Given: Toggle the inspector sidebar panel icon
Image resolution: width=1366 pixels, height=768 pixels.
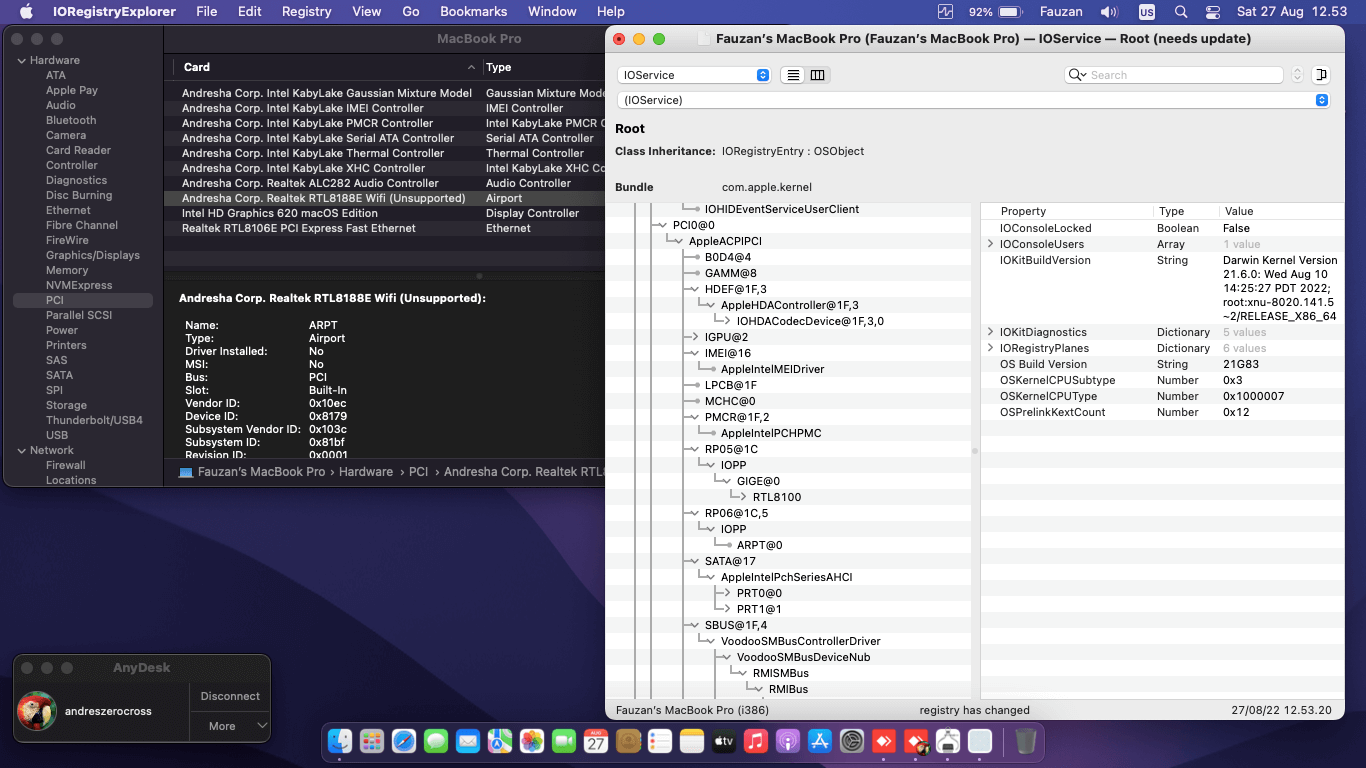Looking at the screenshot, I should point(1321,75).
